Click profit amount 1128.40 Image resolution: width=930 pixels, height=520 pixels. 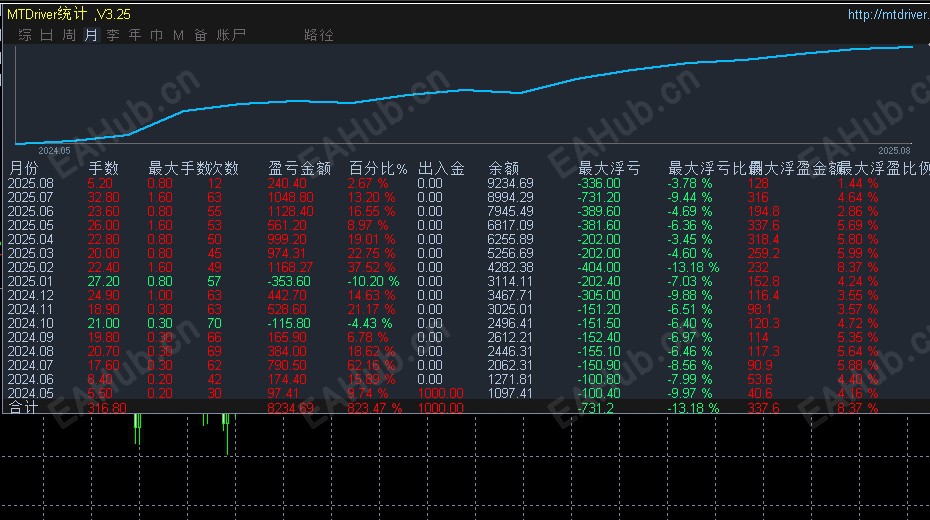coord(290,212)
